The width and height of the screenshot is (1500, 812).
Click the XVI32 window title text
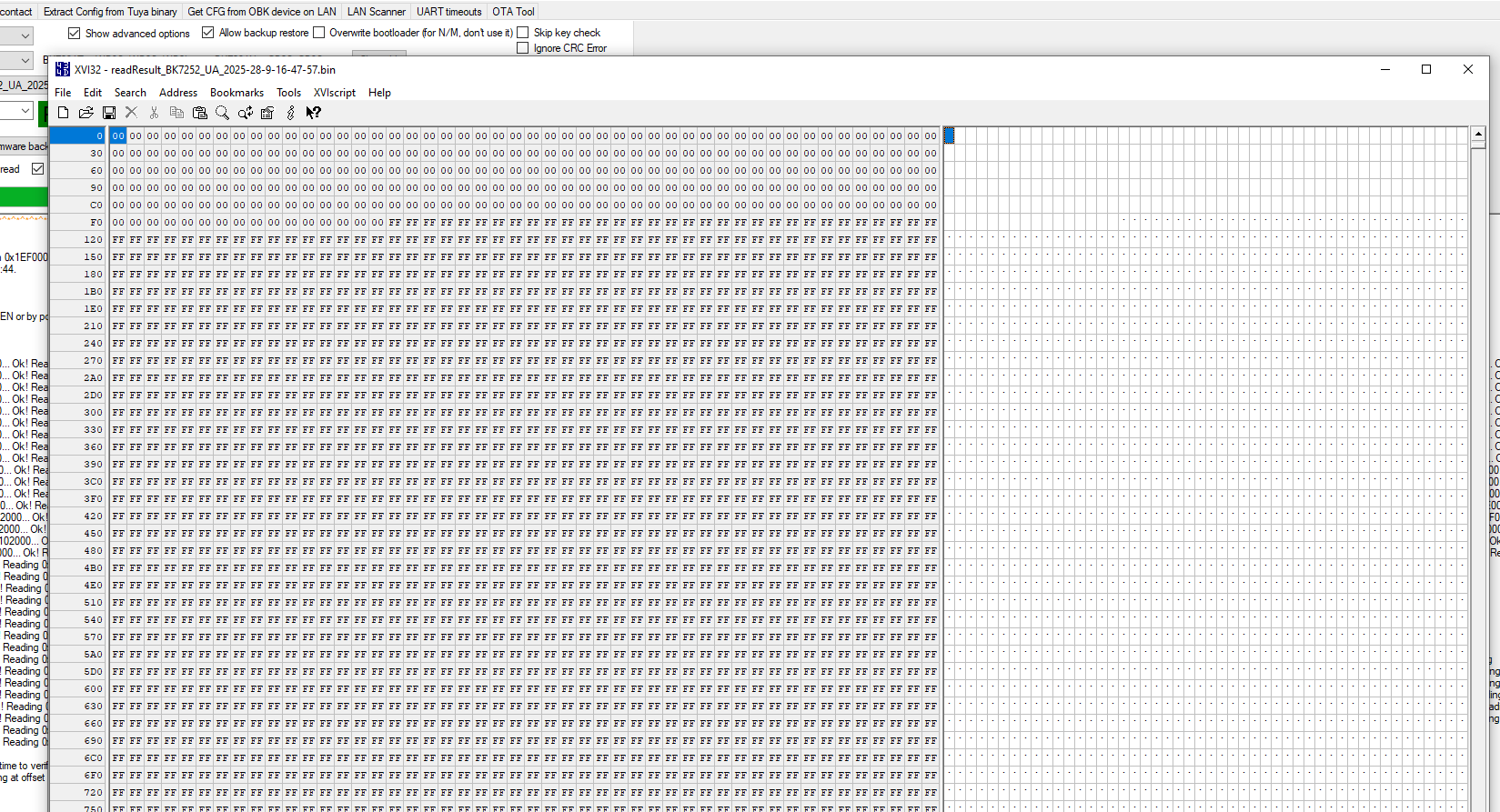[205, 70]
